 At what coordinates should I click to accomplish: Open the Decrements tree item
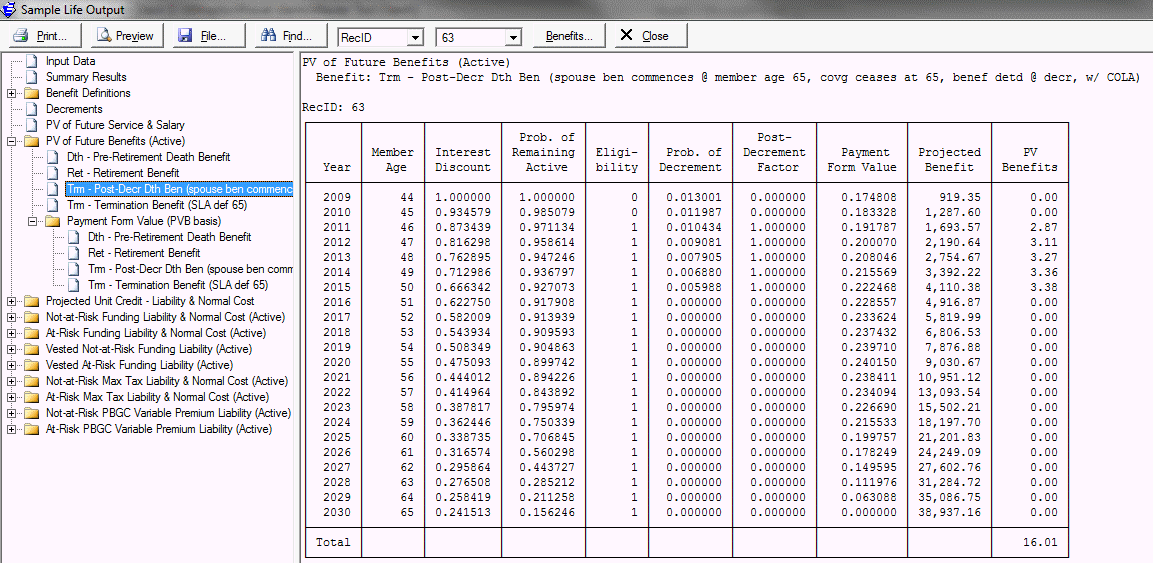pyautogui.click(x=74, y=109)
